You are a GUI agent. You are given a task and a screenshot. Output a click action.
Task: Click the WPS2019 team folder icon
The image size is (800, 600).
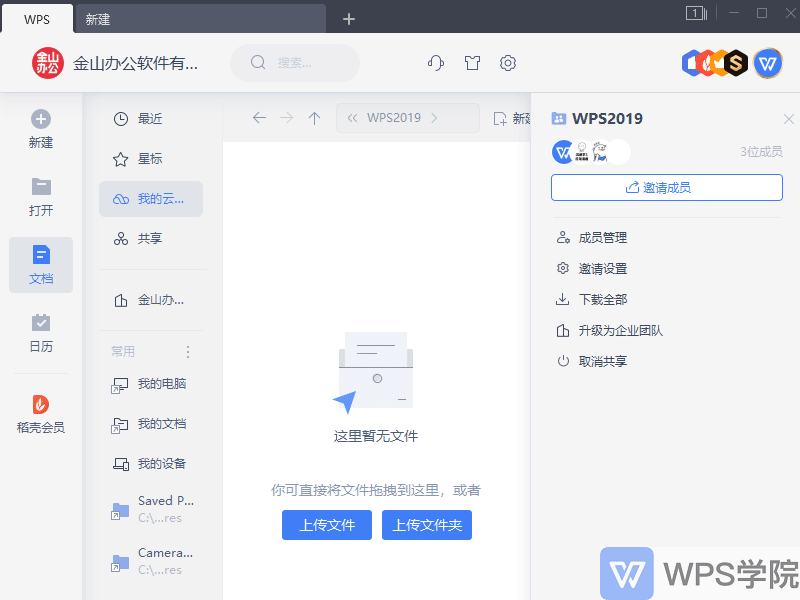[559, 119]
